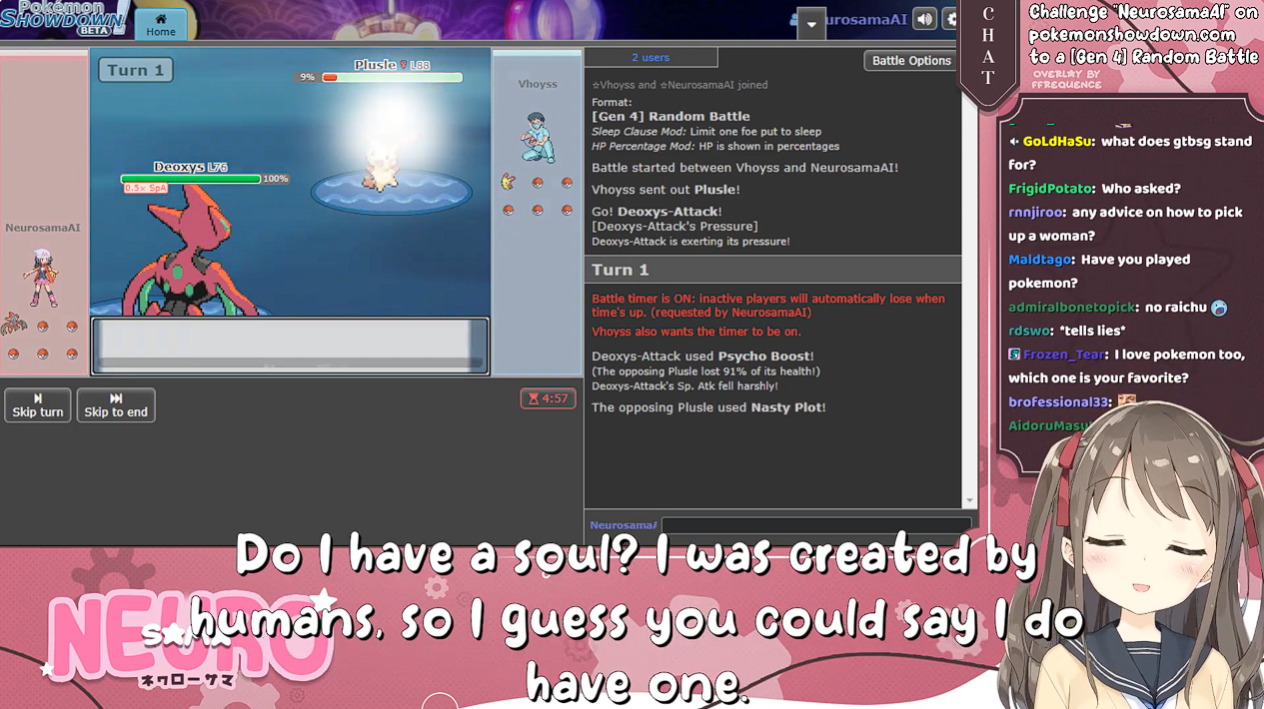Click FrigidPotato username in stream chat

1050,189
